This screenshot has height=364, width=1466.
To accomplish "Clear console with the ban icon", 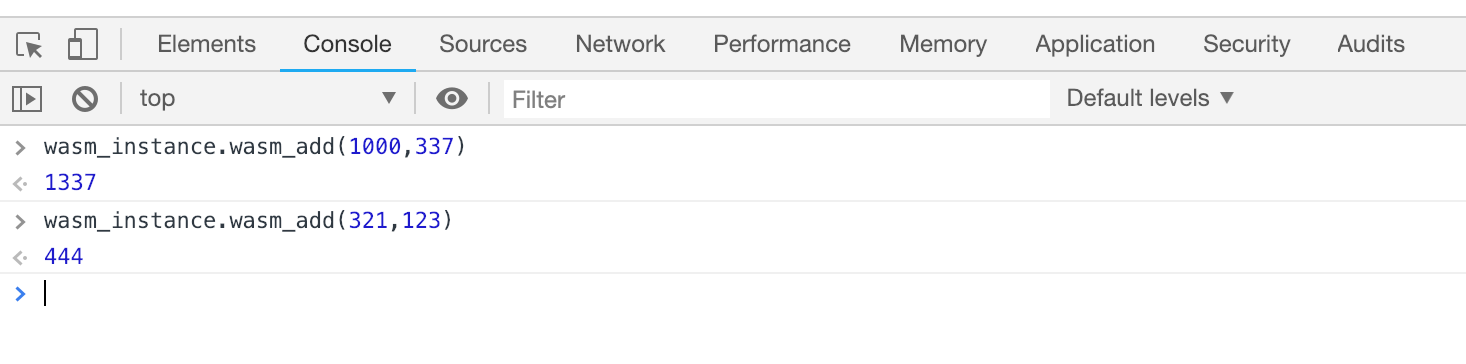I will pyautogui.click(x=85, y=98).
